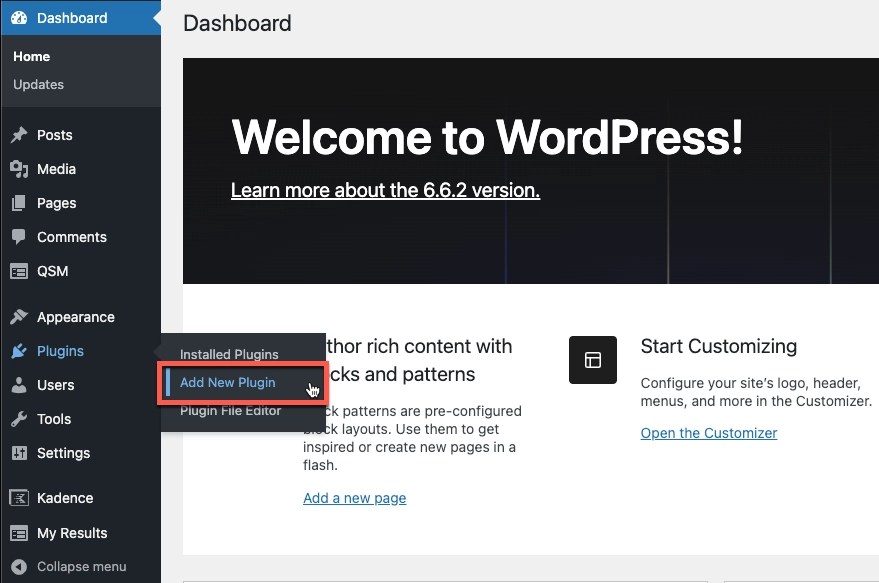Open the Tools menu
879x583 pixels.
click(54, 419)
